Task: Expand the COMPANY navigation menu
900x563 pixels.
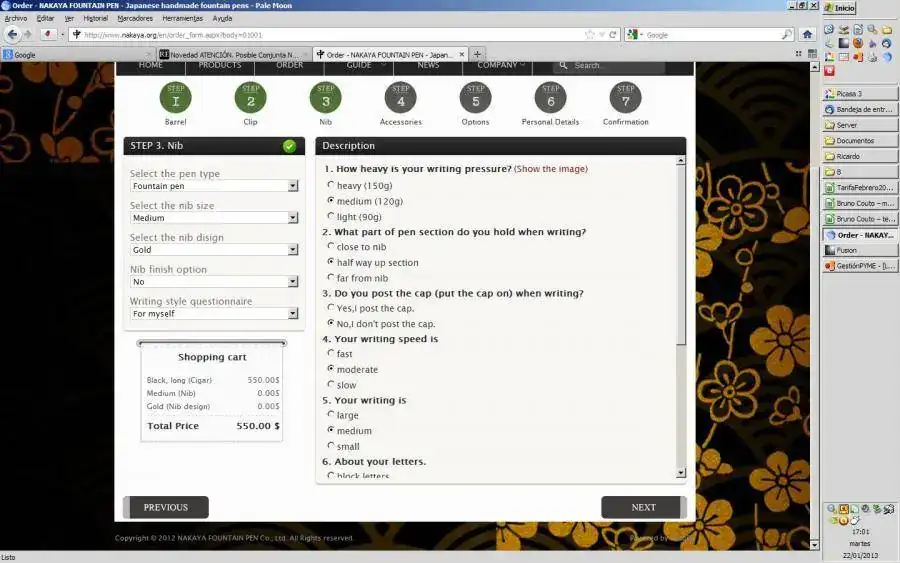Action: click(x=497, y=65)
